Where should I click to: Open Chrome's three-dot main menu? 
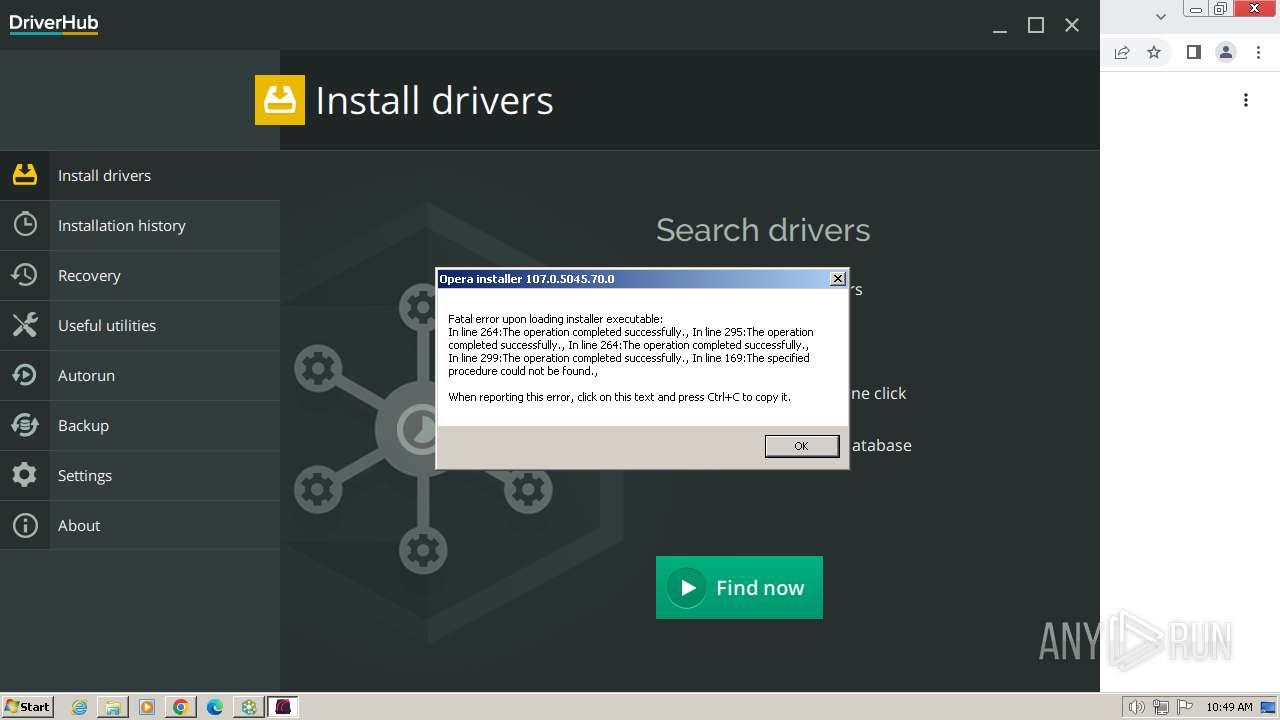(x=1258, y=52)
